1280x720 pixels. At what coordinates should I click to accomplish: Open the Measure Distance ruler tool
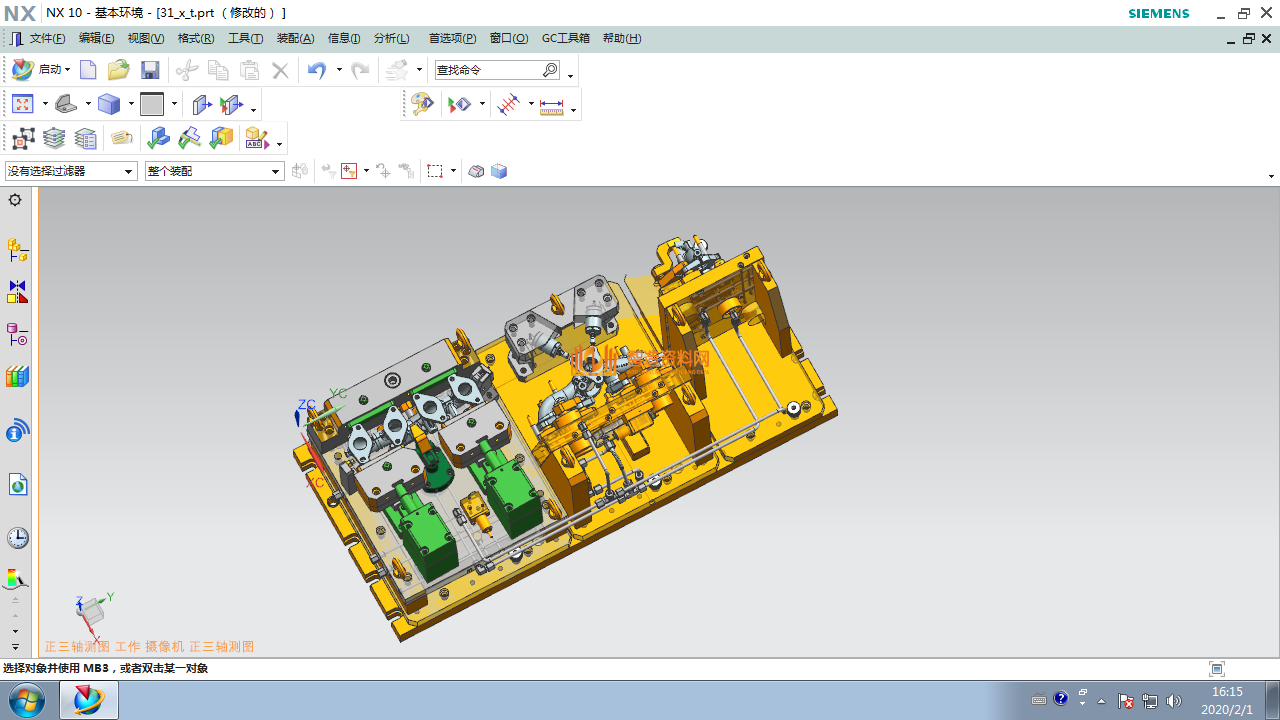tap(551, 105)
